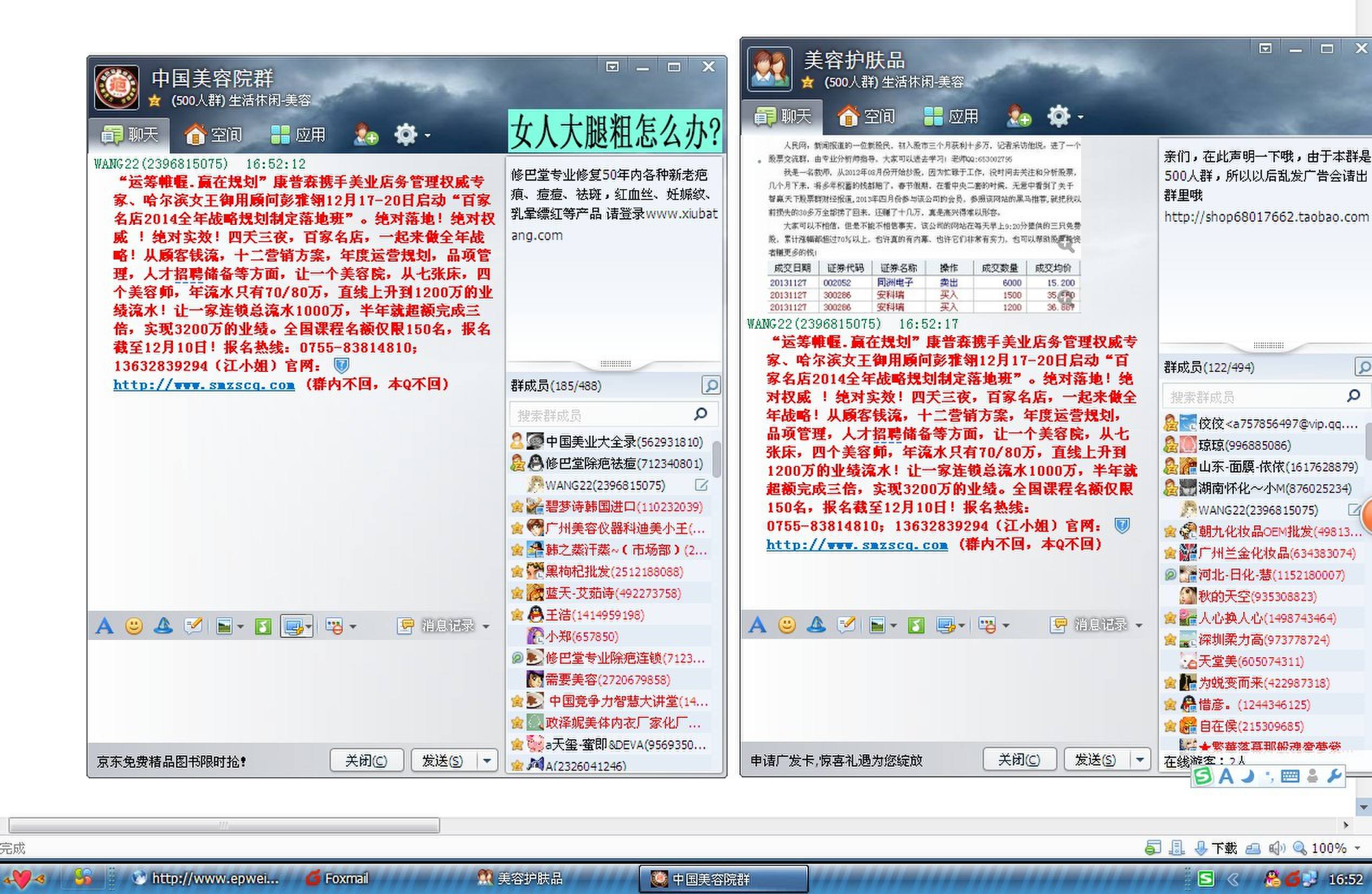Switch to 聊天 tab in 美容护肤品
The image size is (1372, 894).
[782, 117]
